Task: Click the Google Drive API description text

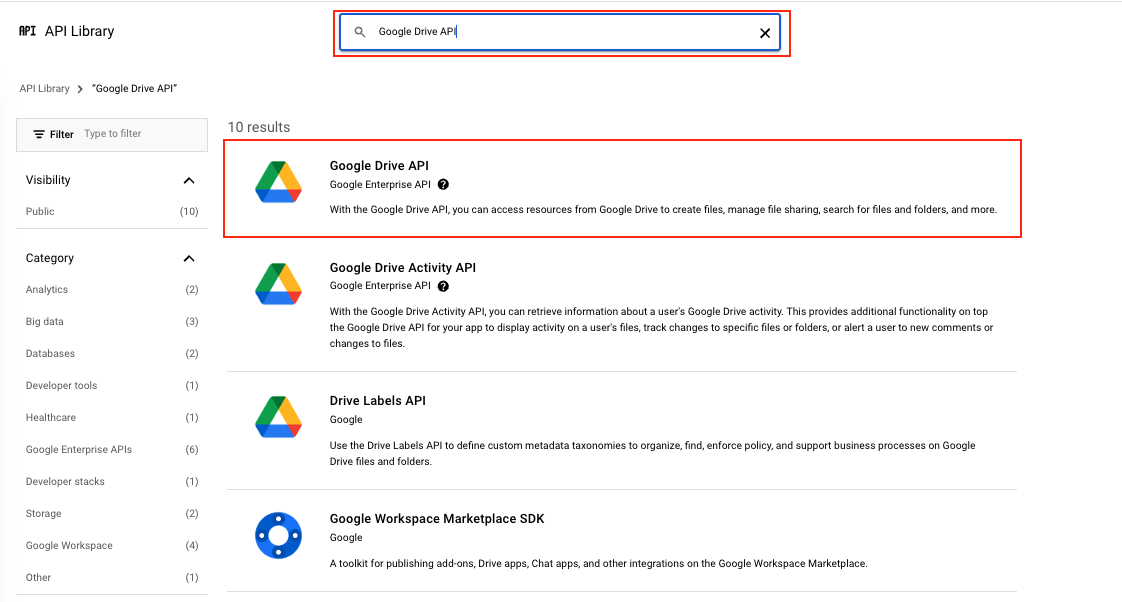Action: [663, 210]
